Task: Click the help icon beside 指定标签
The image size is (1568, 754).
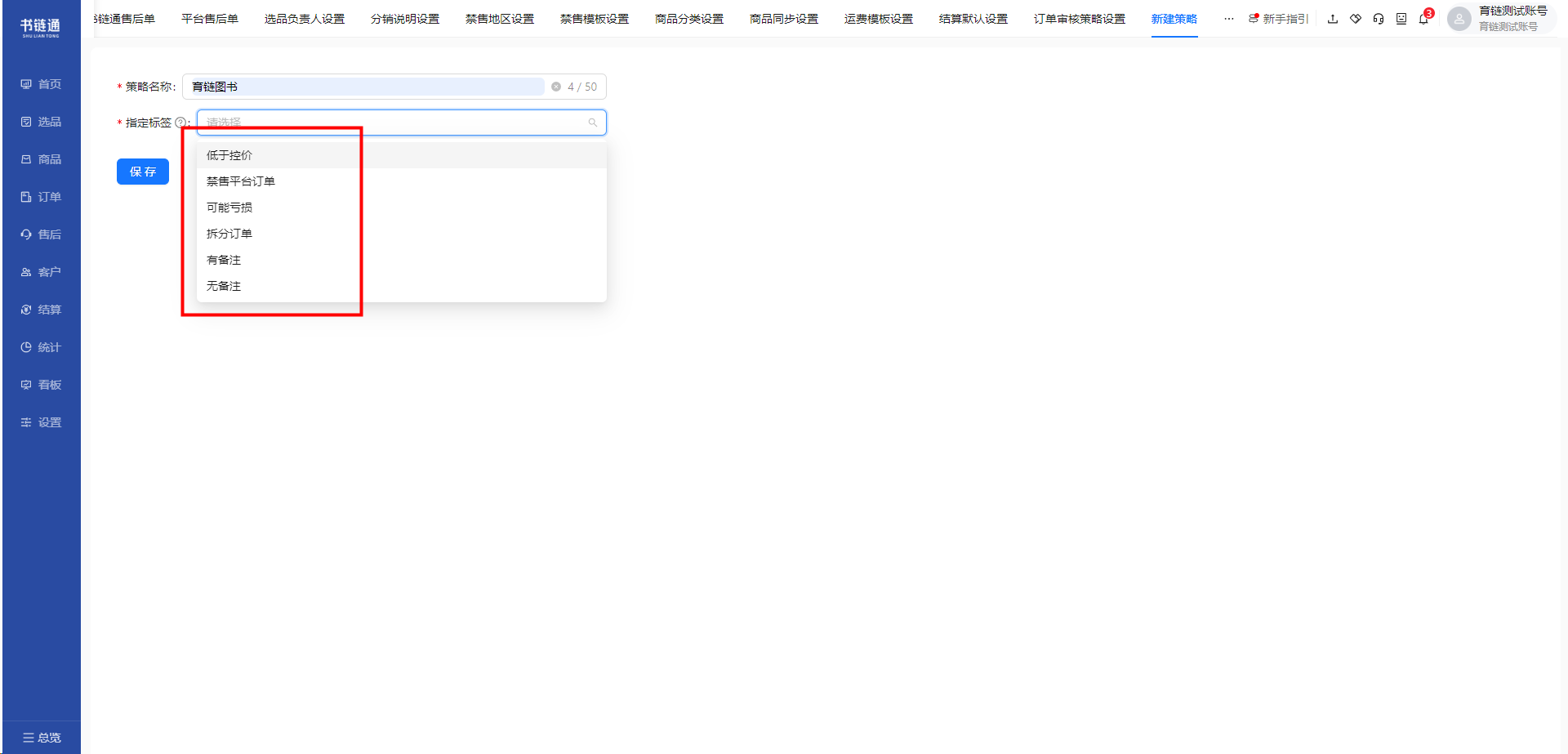Action: pyautogui.click(x=180, y=123)
